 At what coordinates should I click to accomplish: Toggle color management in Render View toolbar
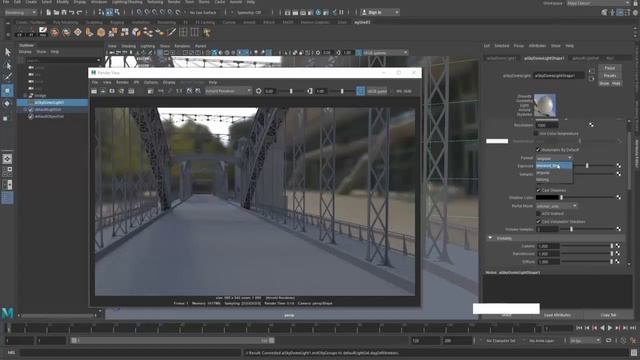pos(360,91)
